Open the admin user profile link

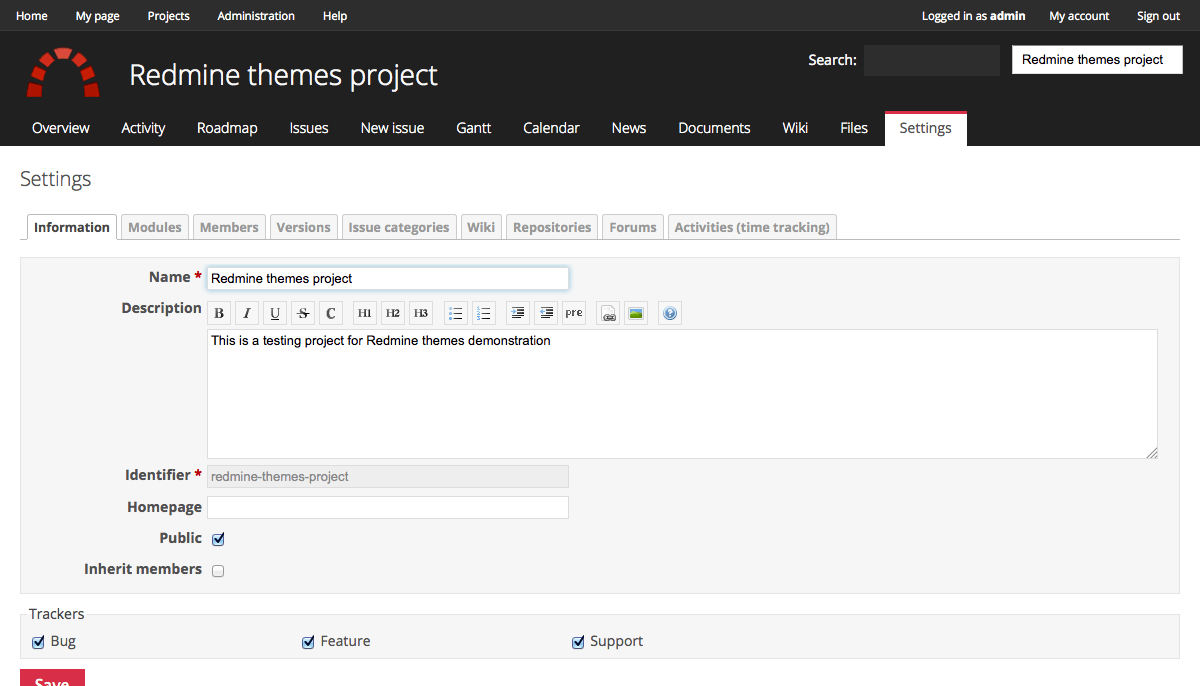1007,16
